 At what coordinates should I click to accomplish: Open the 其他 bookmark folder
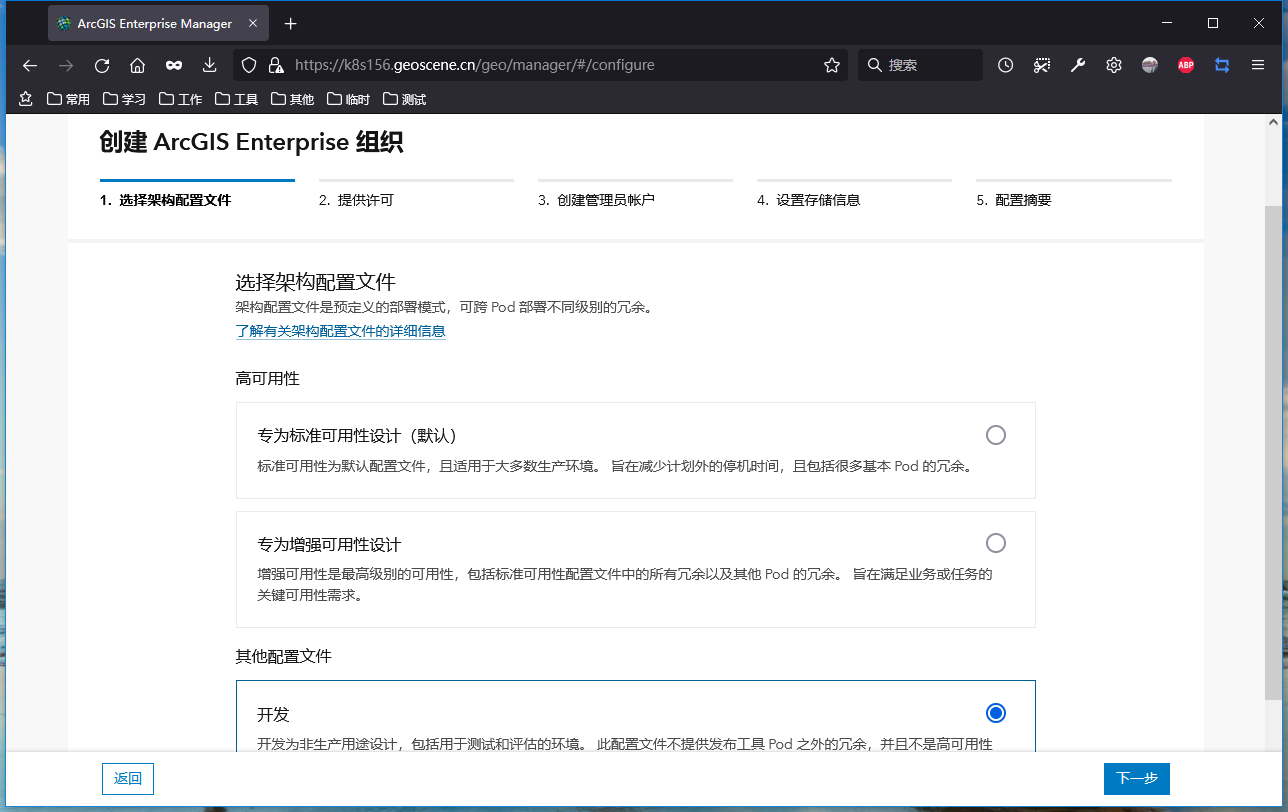tap(292, 99)
